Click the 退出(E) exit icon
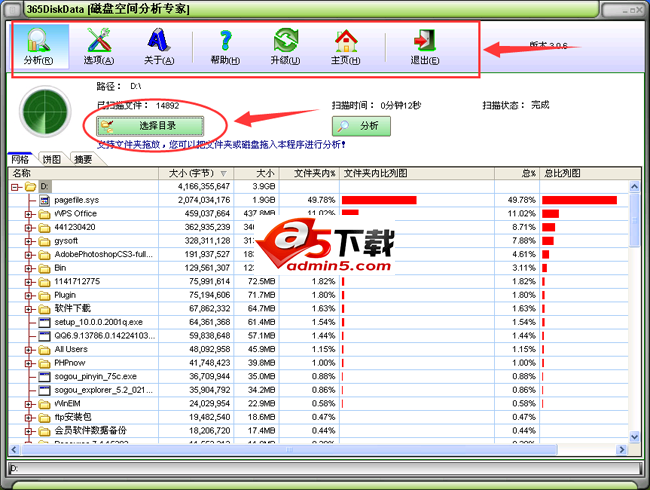 pyautogui.click(x=424, y=46)
